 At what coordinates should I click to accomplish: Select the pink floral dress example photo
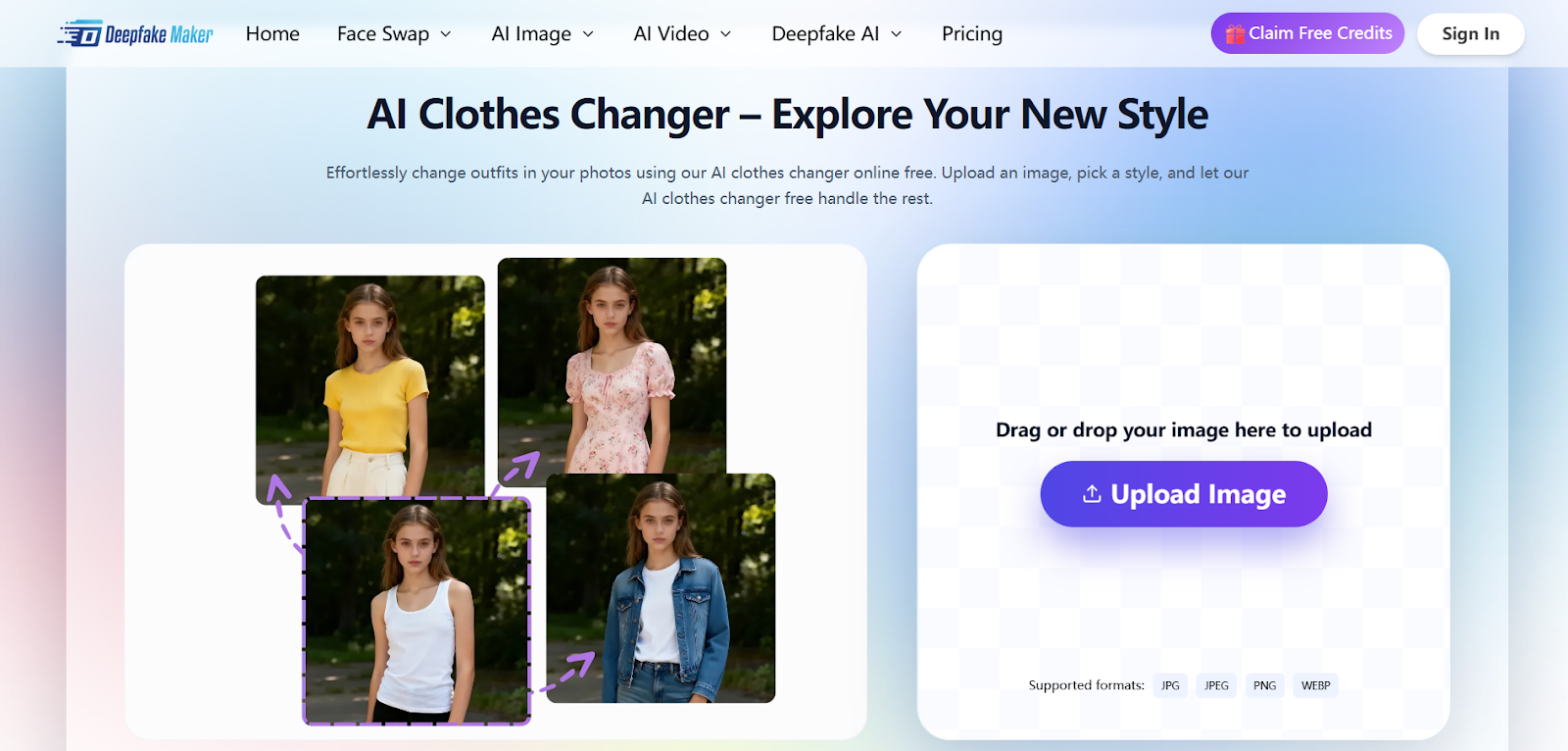pos(612,363)
